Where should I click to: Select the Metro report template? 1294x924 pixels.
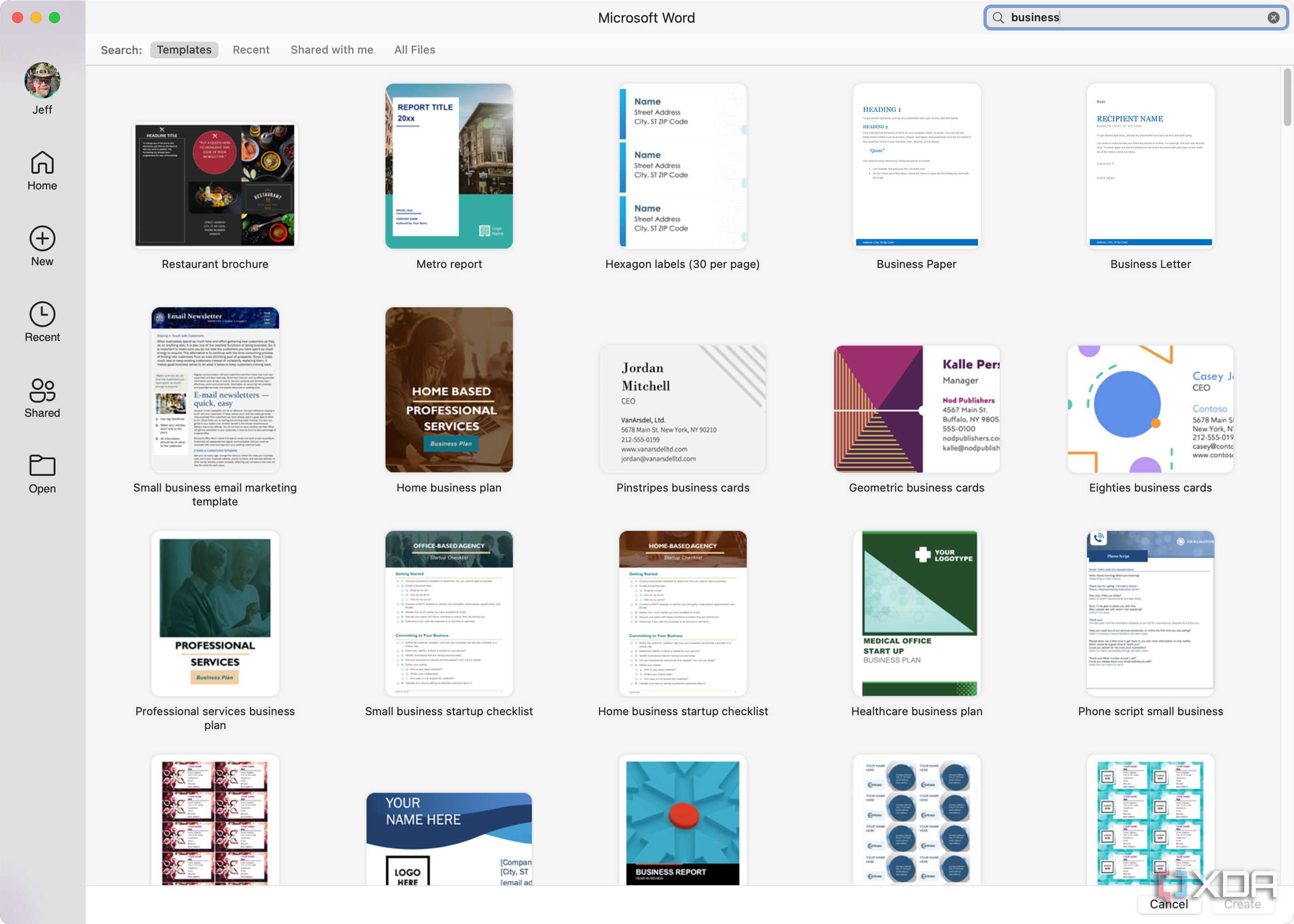pos(449,166)
